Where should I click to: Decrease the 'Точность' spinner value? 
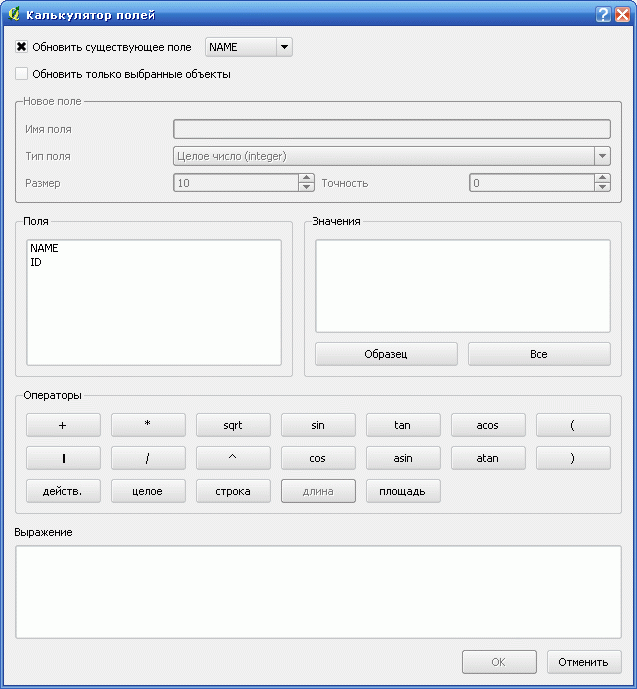[x=602, y=187]
